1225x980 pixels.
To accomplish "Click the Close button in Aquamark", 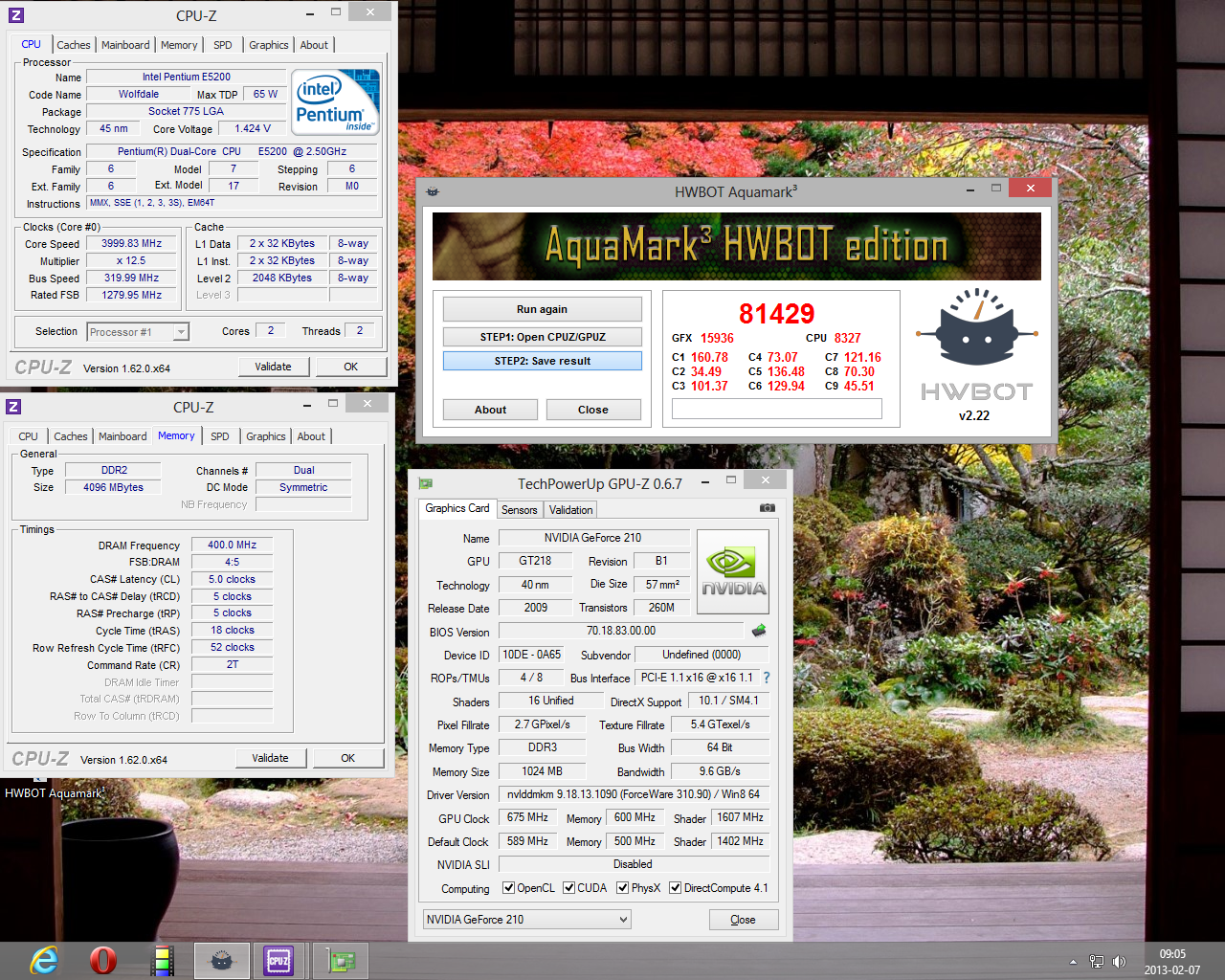I will (593, 410).
